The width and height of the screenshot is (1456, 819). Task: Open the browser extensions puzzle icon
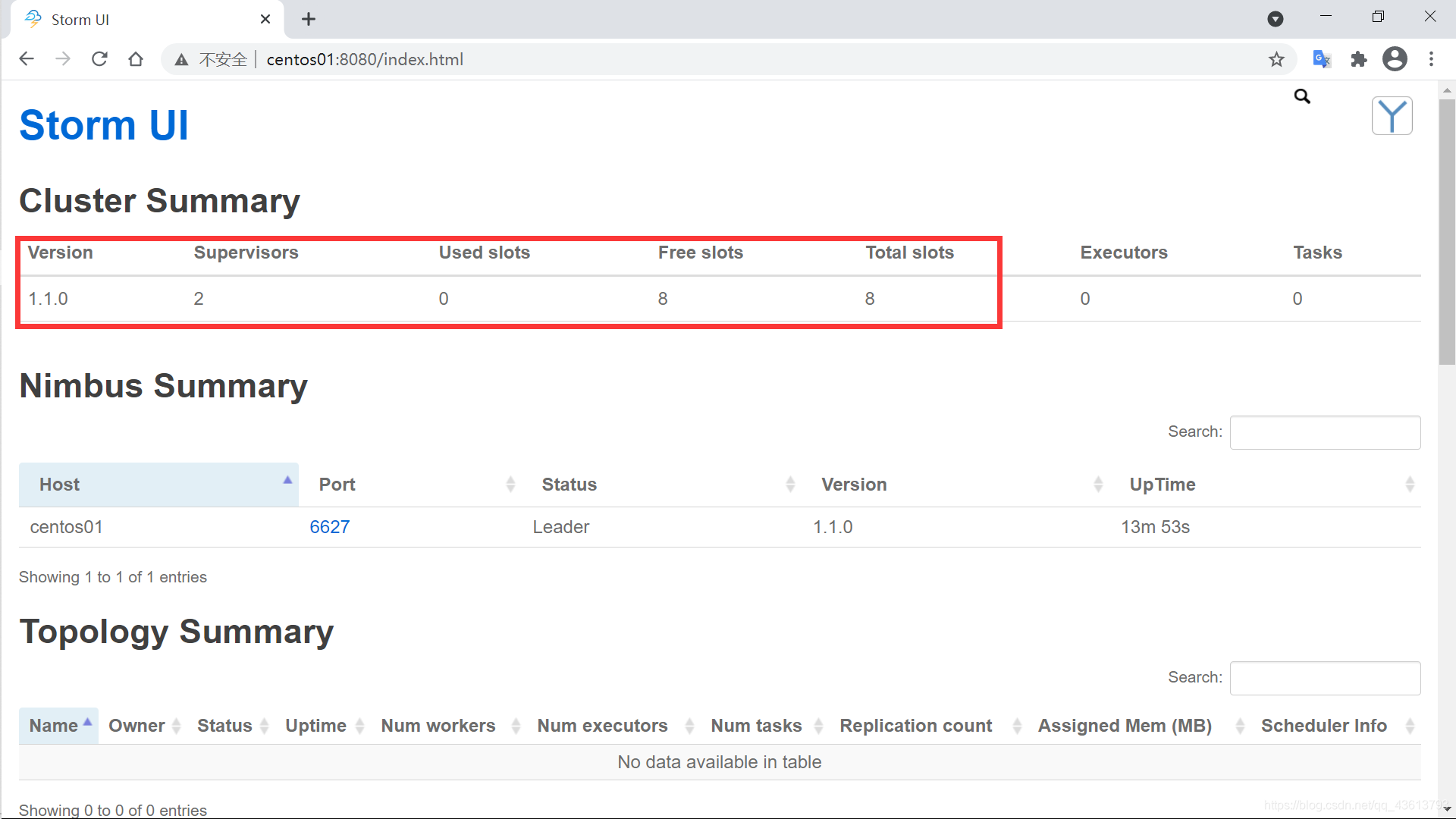(x=1359, y=59)
